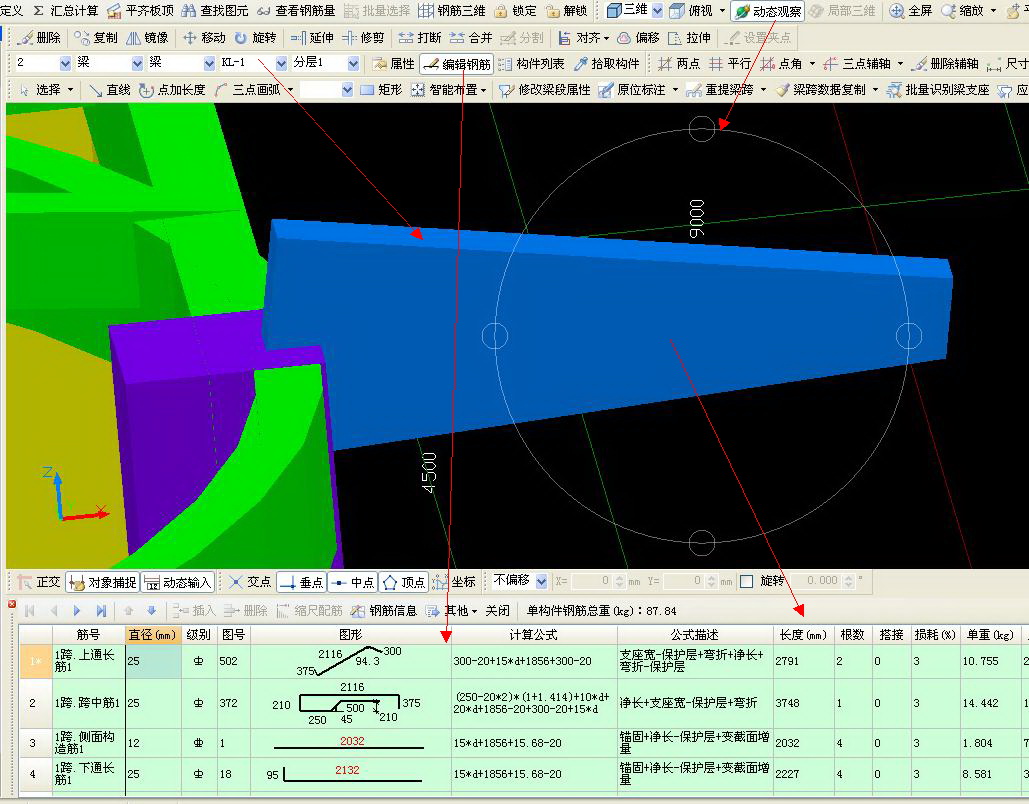Screen dimensions: 1029x804
Task: Select the 打断 break tool
Action: (420, 37)
